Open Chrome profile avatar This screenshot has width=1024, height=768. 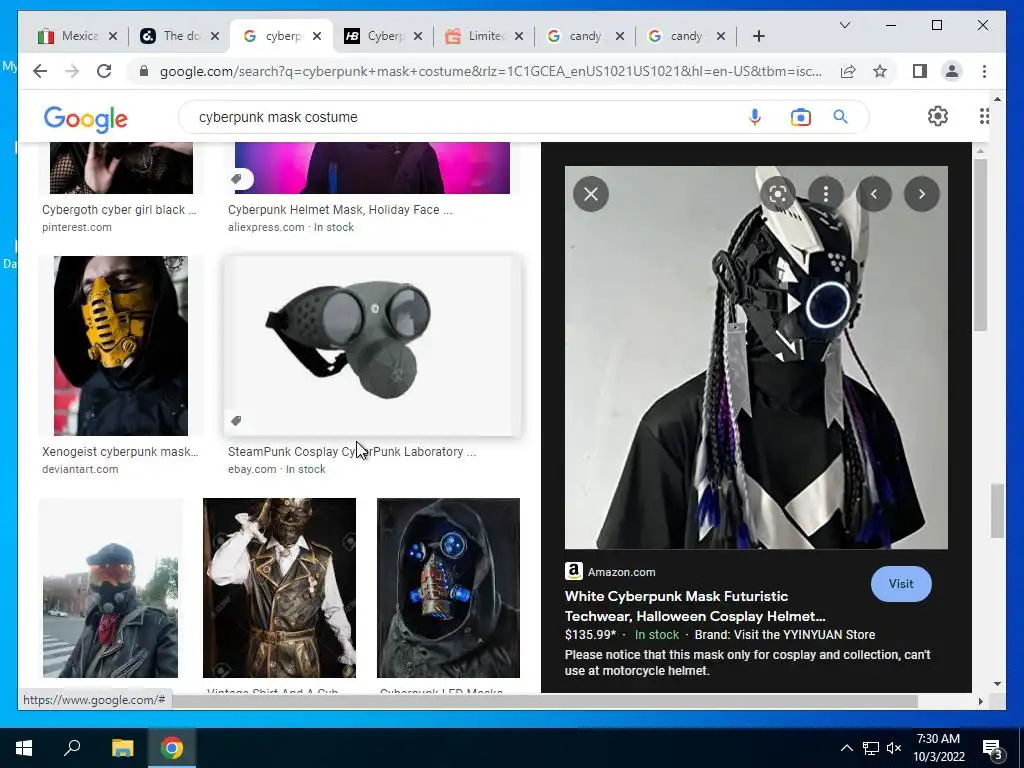click(952, 71)
